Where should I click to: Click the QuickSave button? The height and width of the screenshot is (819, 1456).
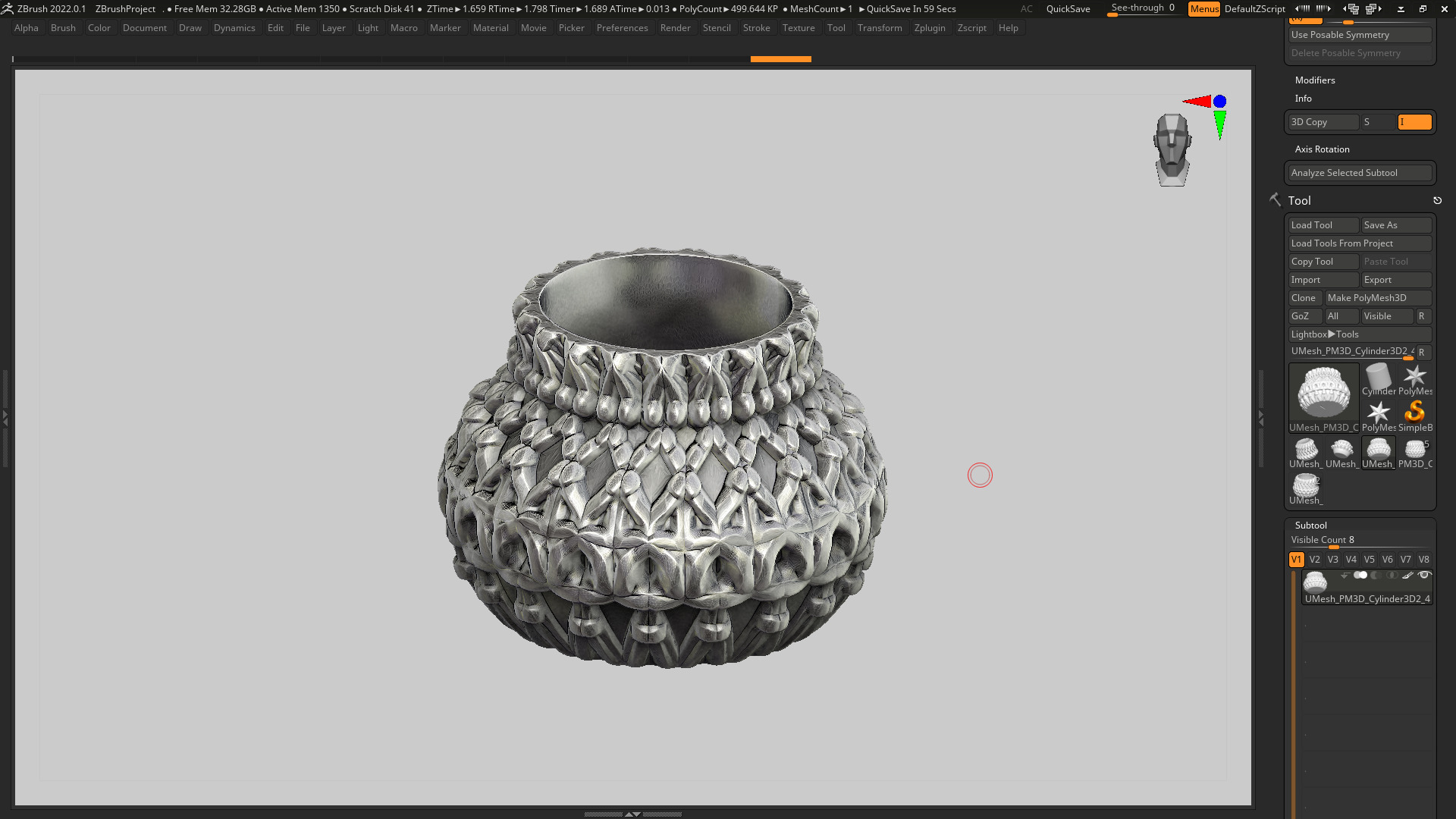click(1068, 8)
